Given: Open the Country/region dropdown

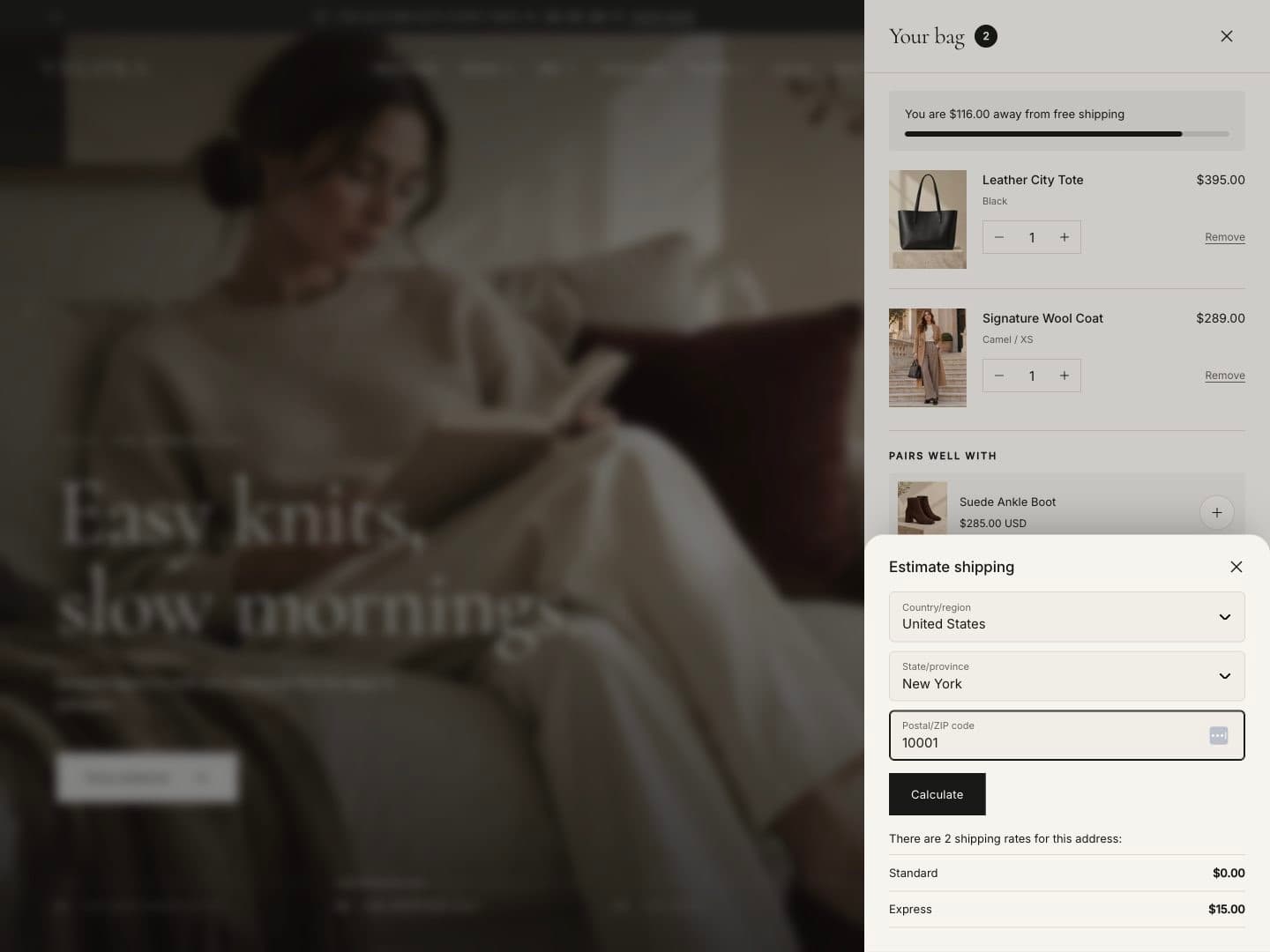Looking at the screenshot, I should pyautogui.click(x=1067, y=617).
